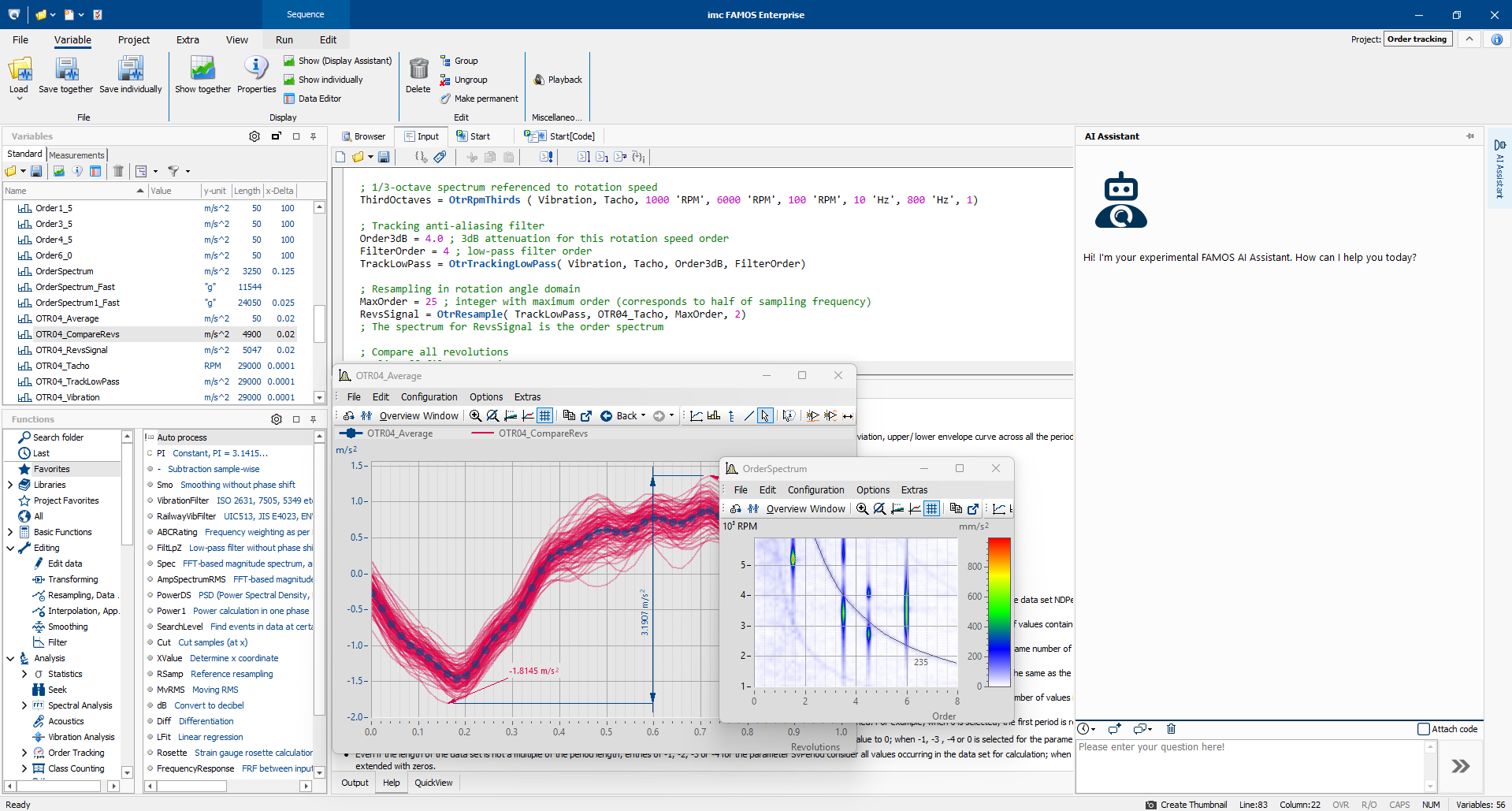Click the Playback icon in ribbon

(540, 80)
